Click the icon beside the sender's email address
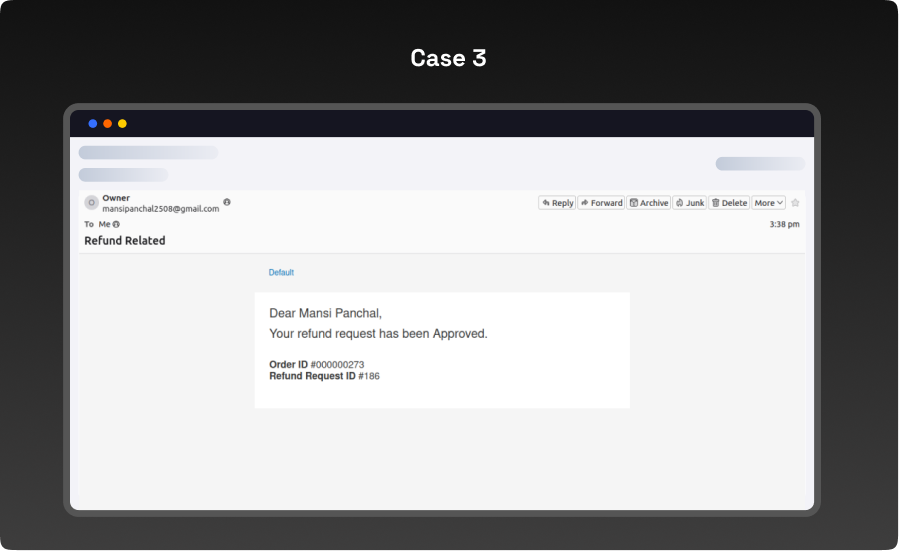The height and width of the screenshot is (551, 899). tap(227, 202)
